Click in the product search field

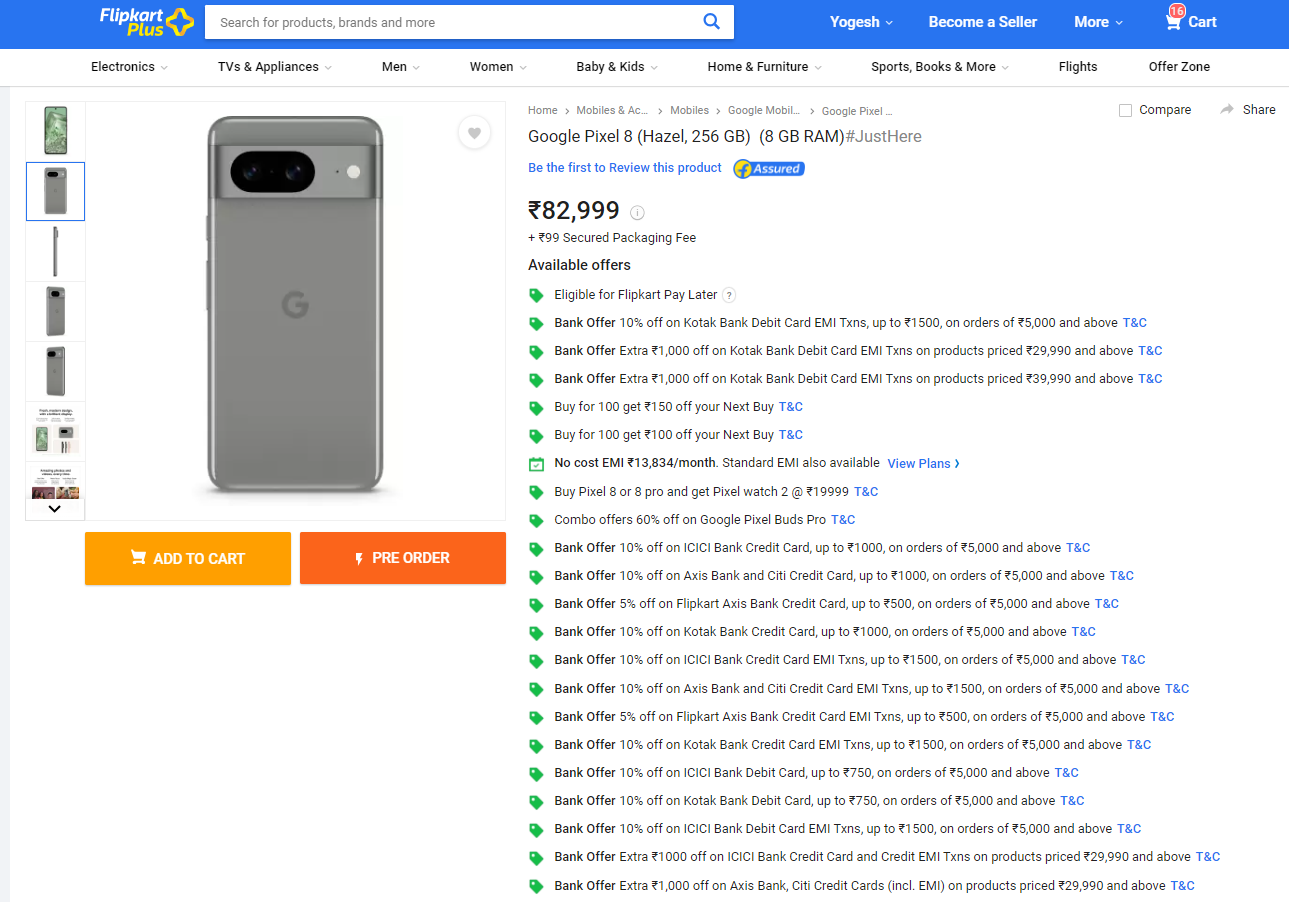coord(450,22)
